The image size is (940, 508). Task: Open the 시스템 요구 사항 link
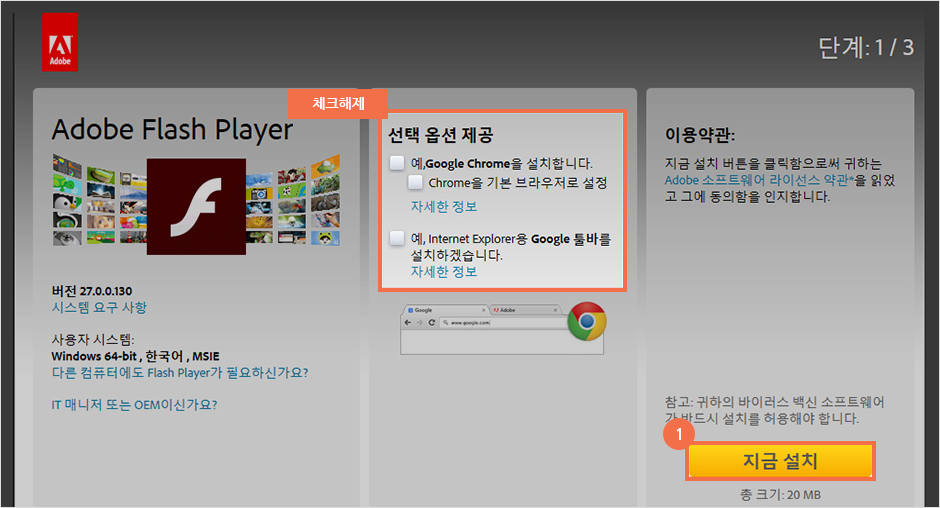[99, 308]
